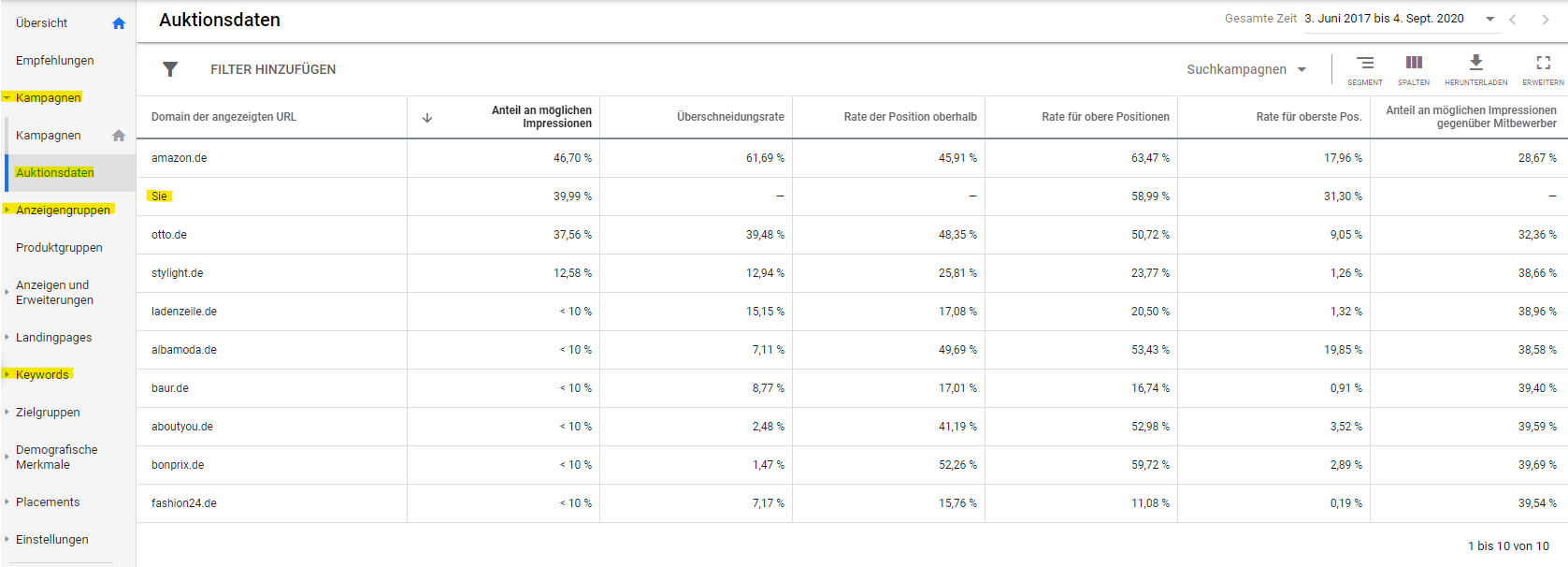Screen dimensions: 1568x567
Task: Expand the Keywords sidebar section
Action: tap(7, 374)
